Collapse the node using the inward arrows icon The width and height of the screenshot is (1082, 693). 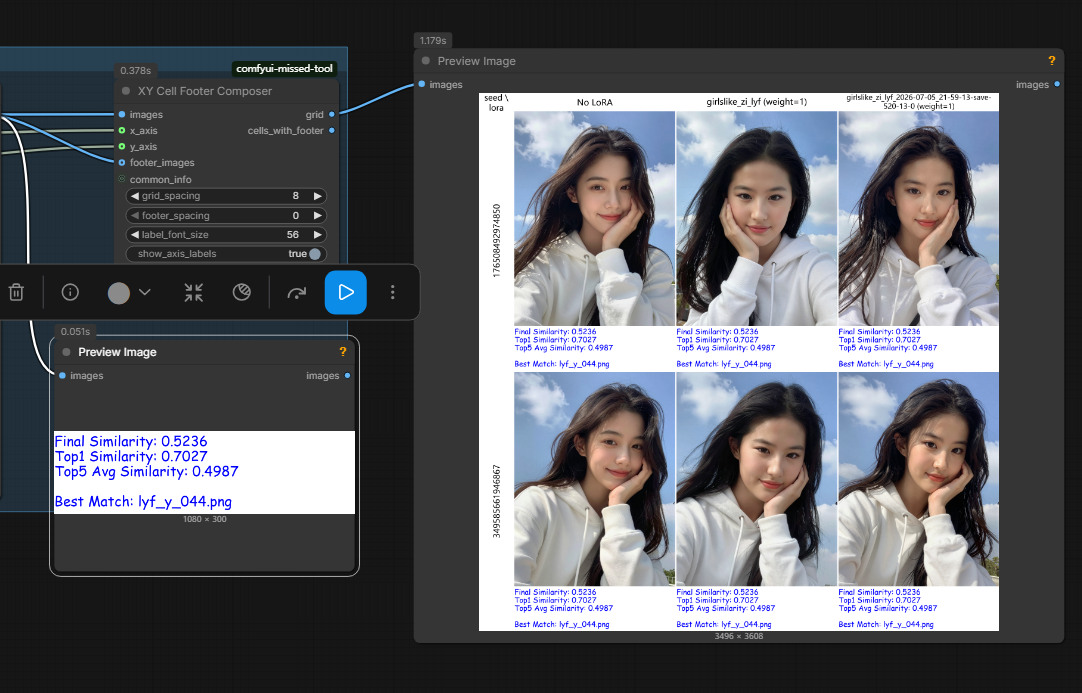pyautogui.click(x=194, y=292)
